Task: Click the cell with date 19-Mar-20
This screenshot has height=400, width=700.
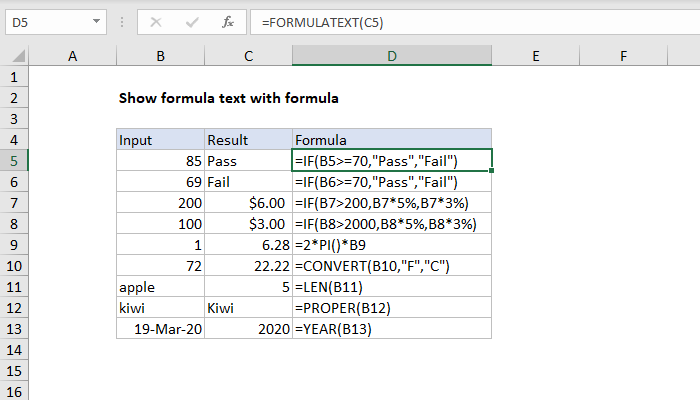Action: pos(160,328)
